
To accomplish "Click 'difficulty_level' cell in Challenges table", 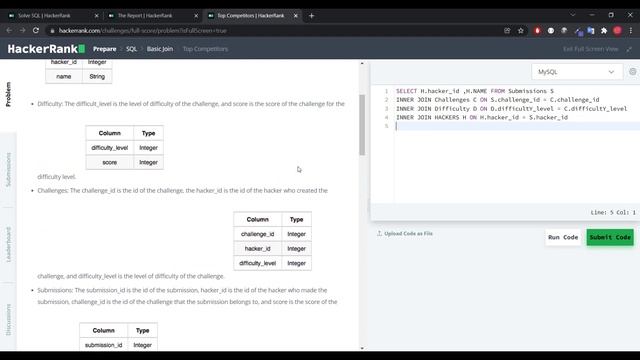I will pos(258,263).
